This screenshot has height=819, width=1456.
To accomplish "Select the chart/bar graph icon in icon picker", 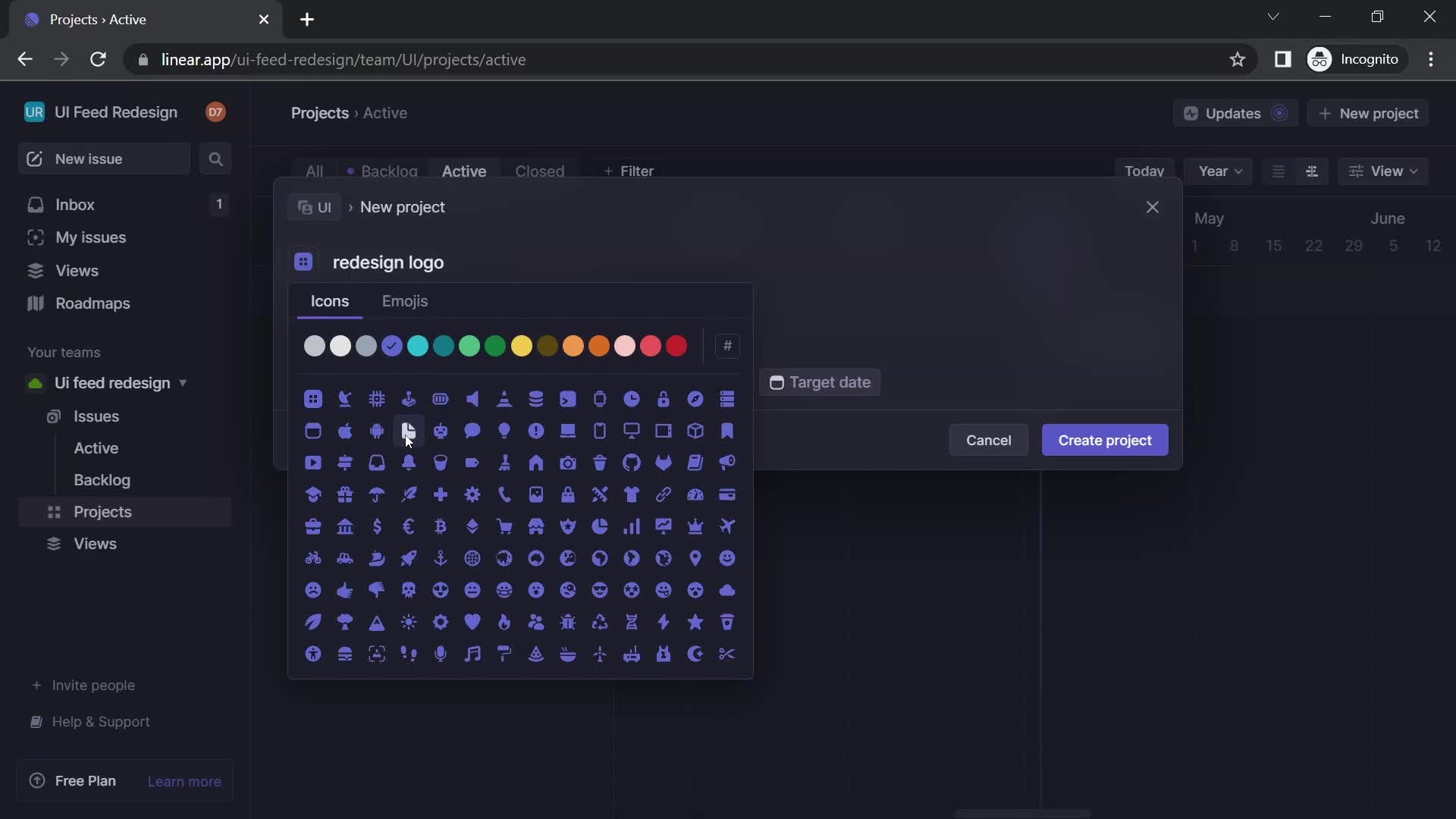I will (632, 526).
